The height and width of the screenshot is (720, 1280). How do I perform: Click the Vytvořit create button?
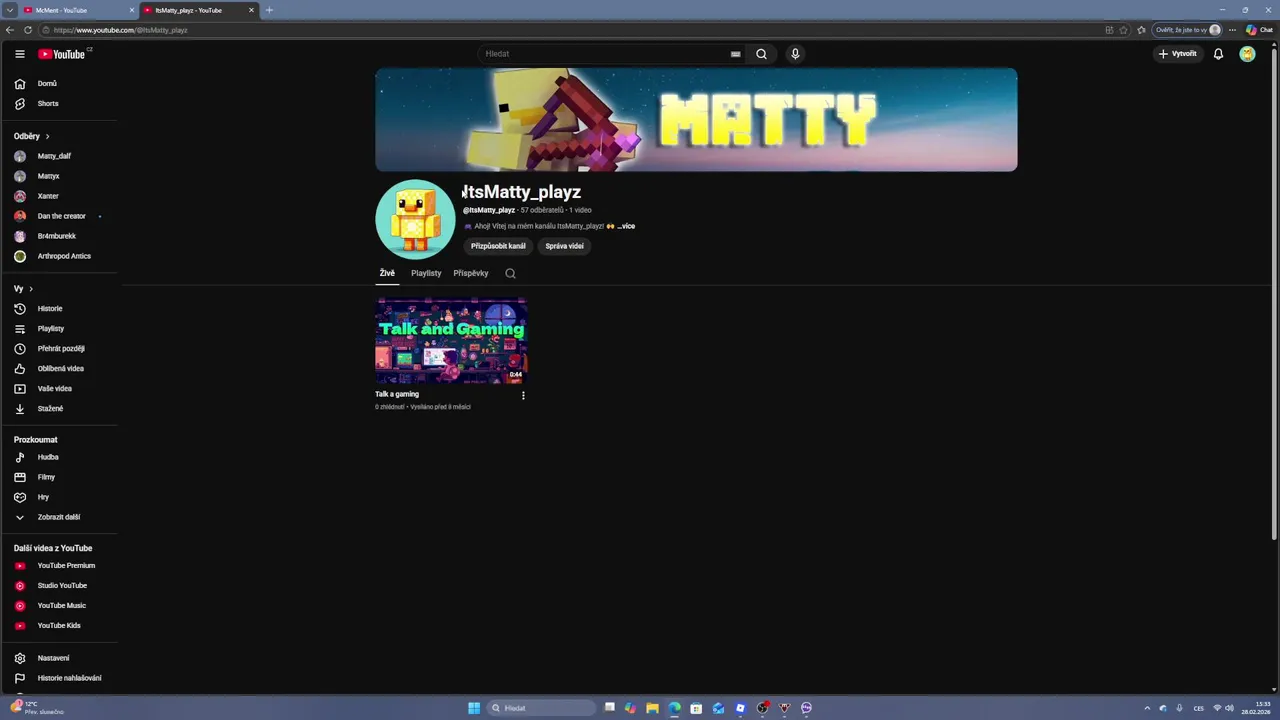click(1177, 54)
